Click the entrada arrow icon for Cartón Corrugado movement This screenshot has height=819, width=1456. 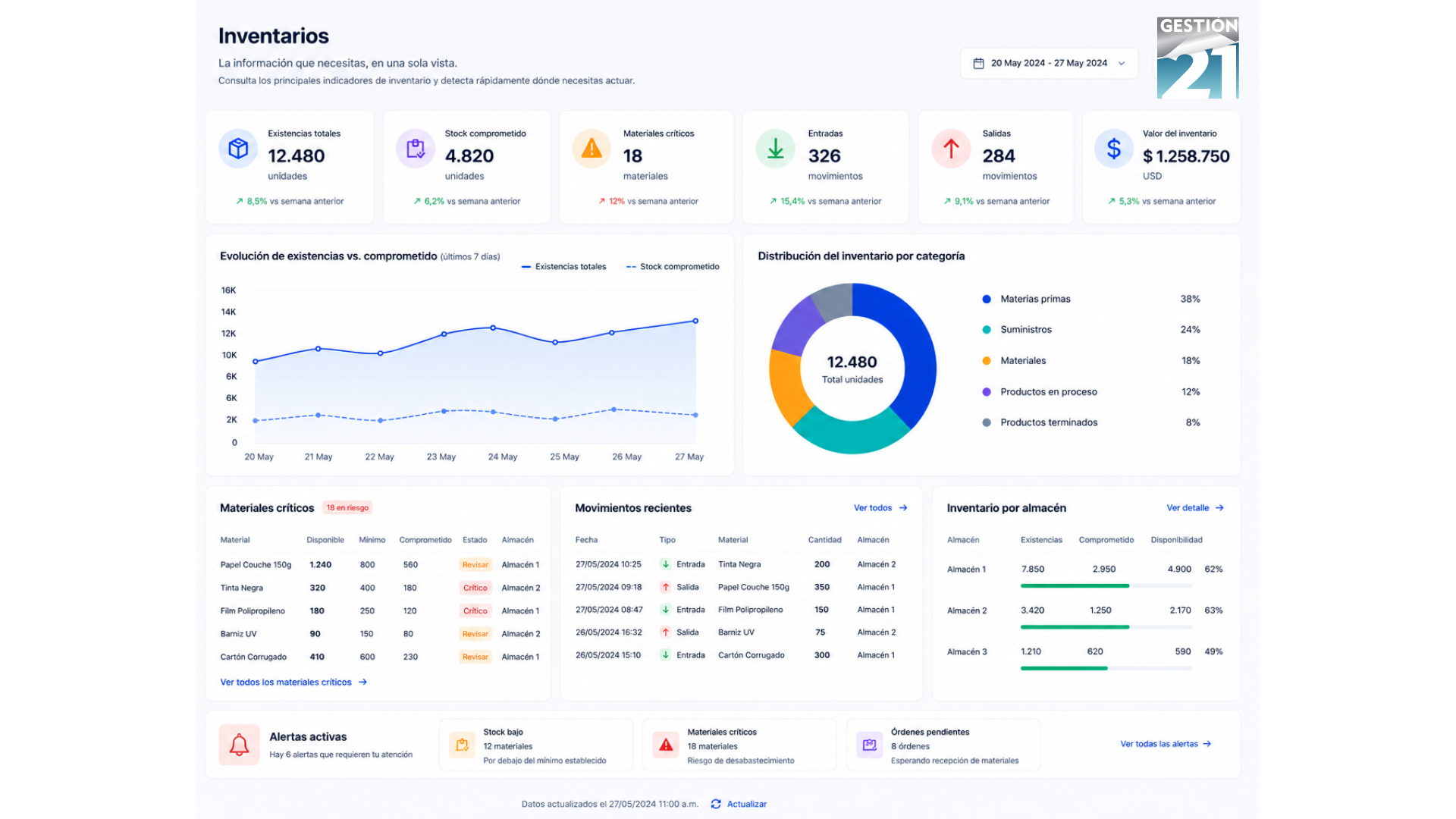[665, 655]
